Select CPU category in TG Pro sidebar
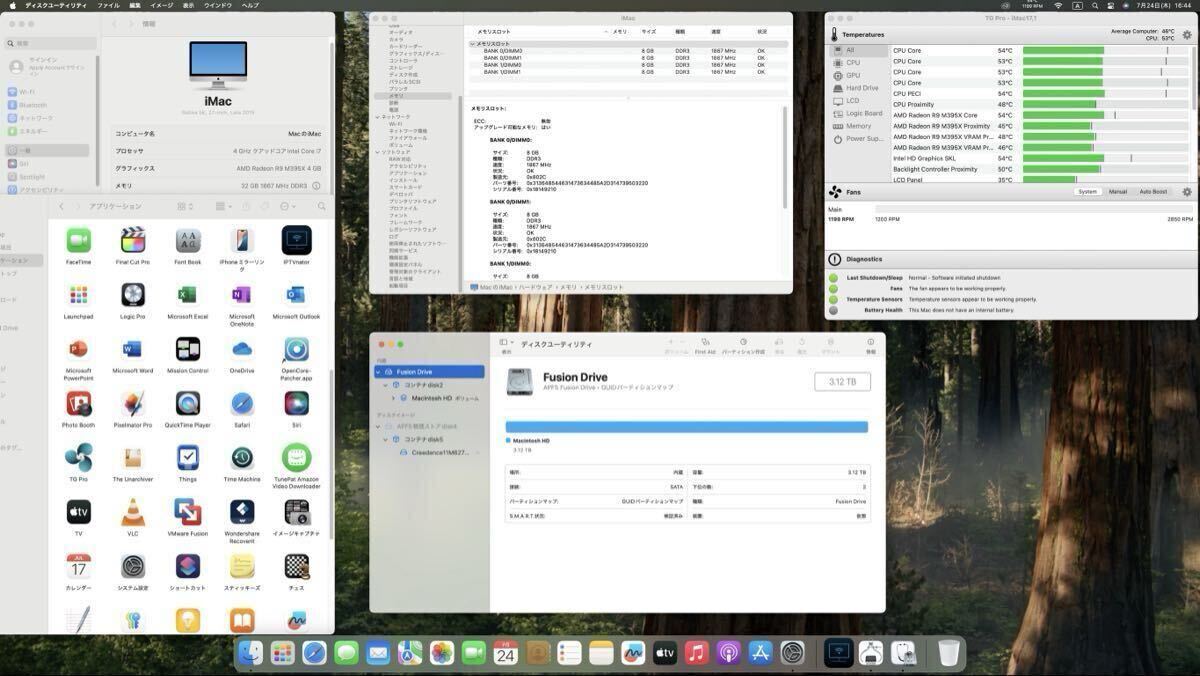 coord(857,62)
